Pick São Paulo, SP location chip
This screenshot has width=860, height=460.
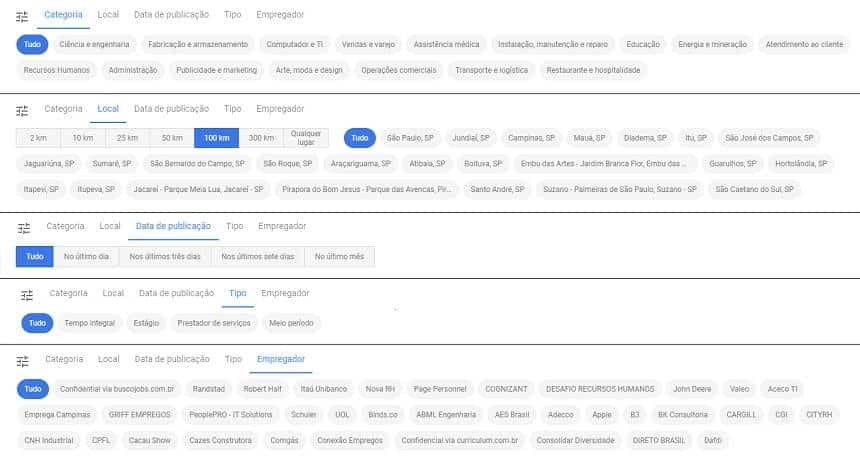(x=410, y=138)
